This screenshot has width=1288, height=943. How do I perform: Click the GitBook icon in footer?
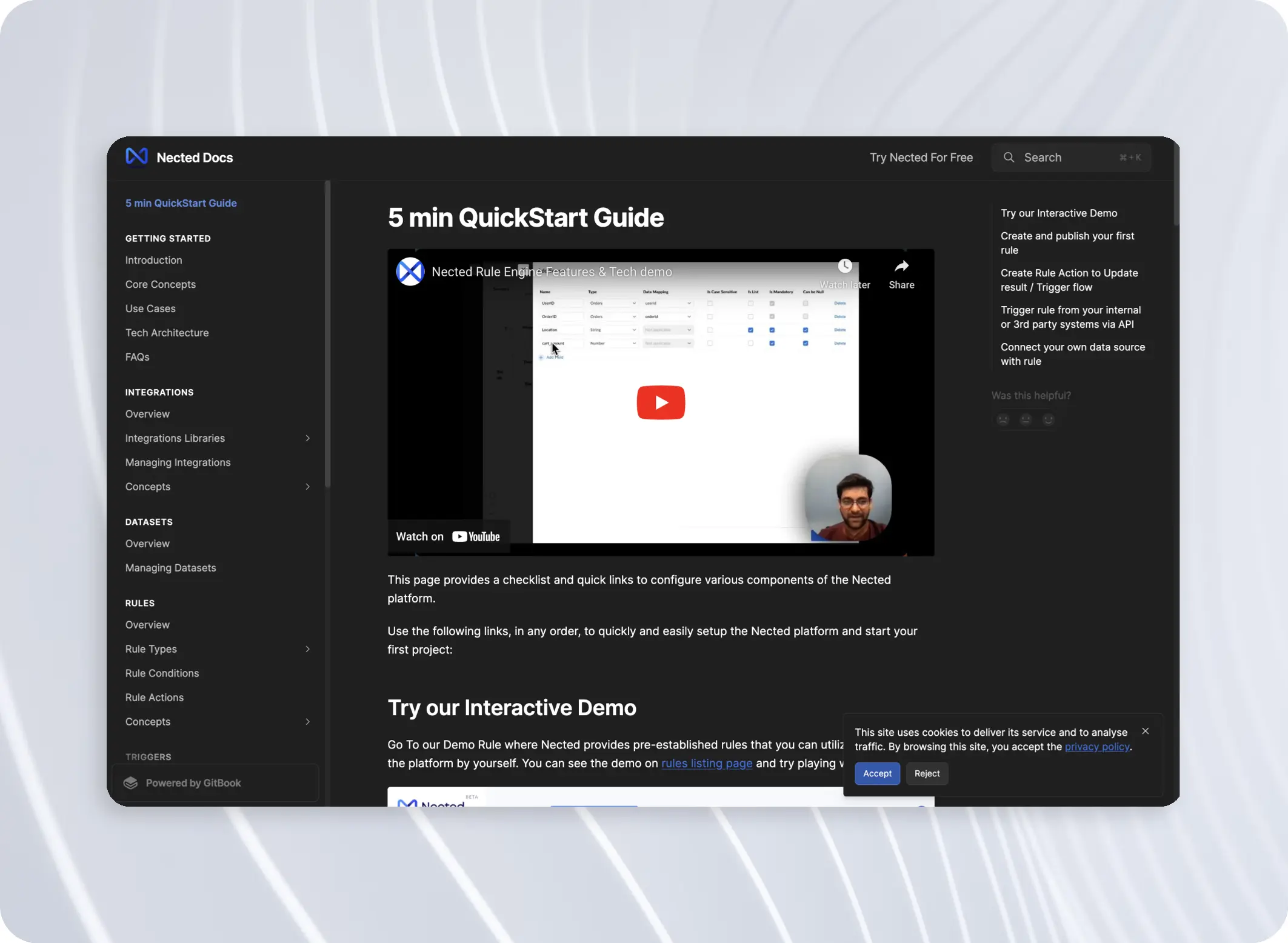click(x=131, y=782)
